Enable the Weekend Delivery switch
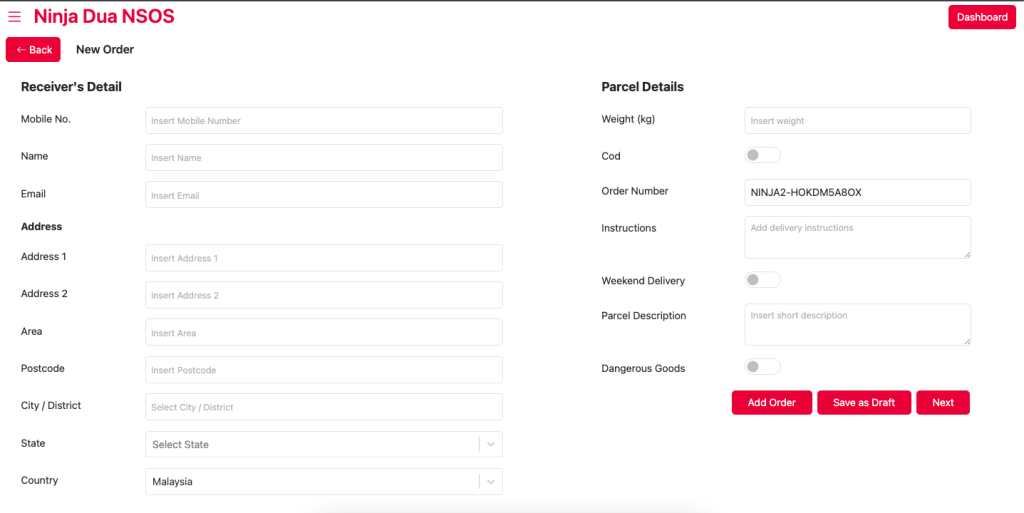This screenshot has height=513, width=1024. 762,280
